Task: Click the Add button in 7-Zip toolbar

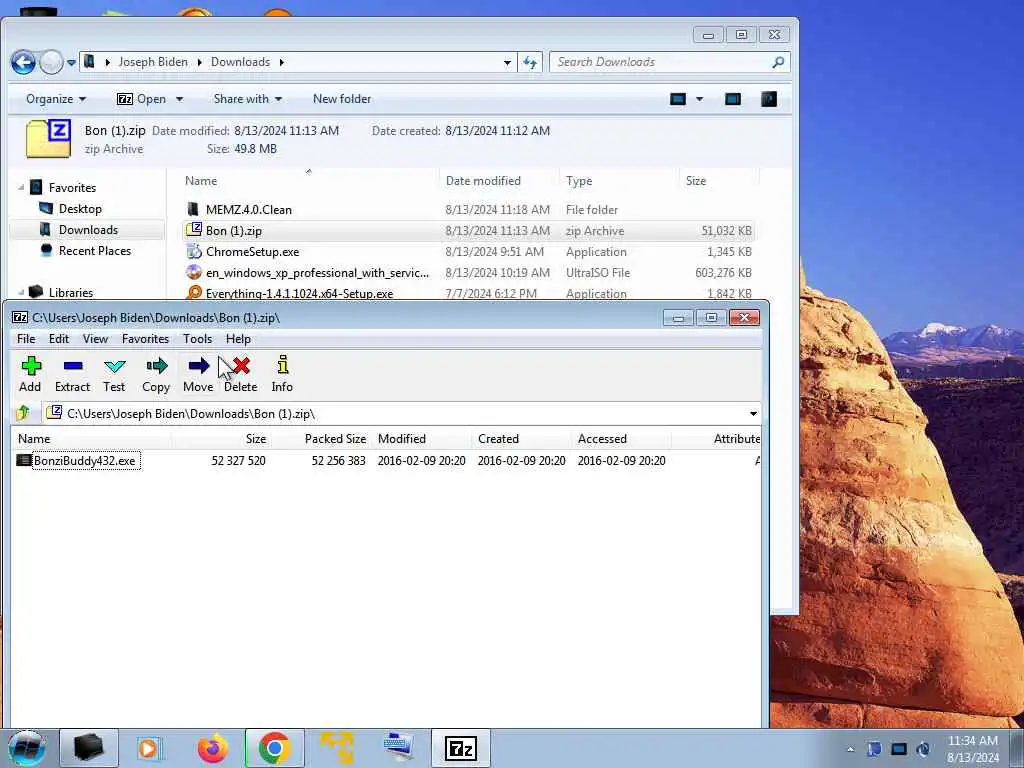Action: (x=30, y=374)
